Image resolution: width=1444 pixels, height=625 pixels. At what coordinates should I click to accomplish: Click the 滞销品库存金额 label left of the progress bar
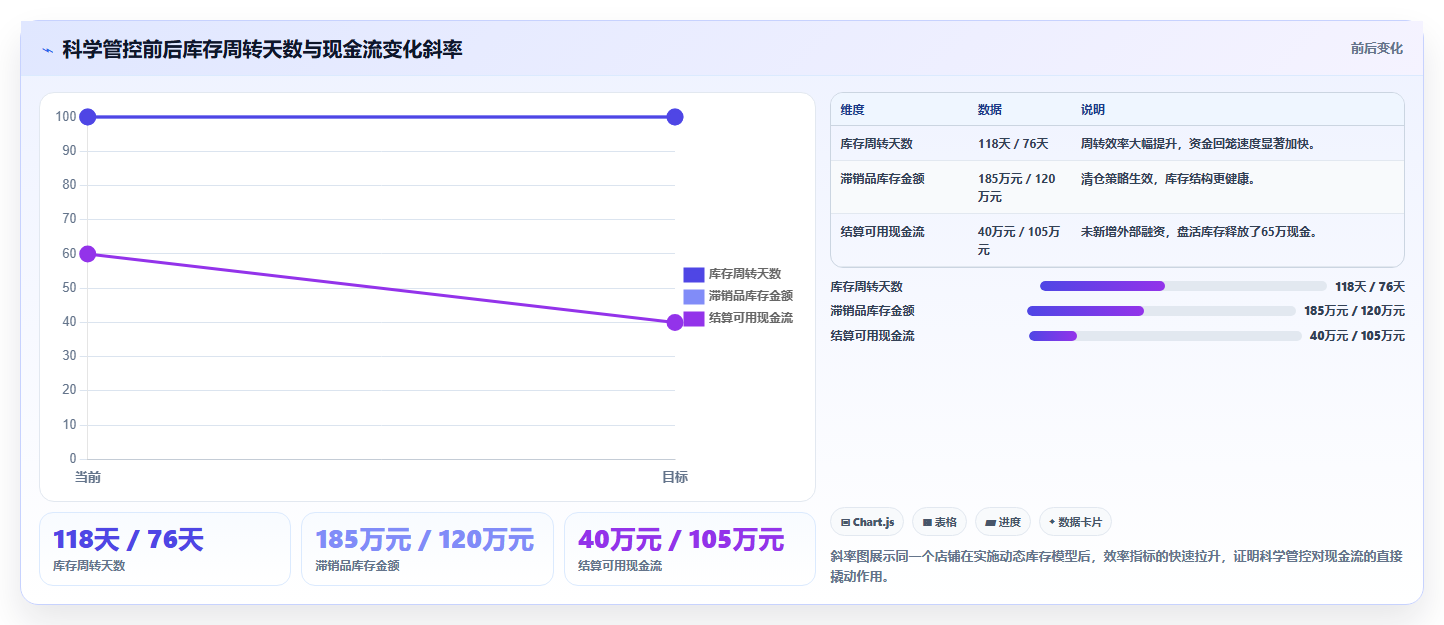[x=872, y=311]
